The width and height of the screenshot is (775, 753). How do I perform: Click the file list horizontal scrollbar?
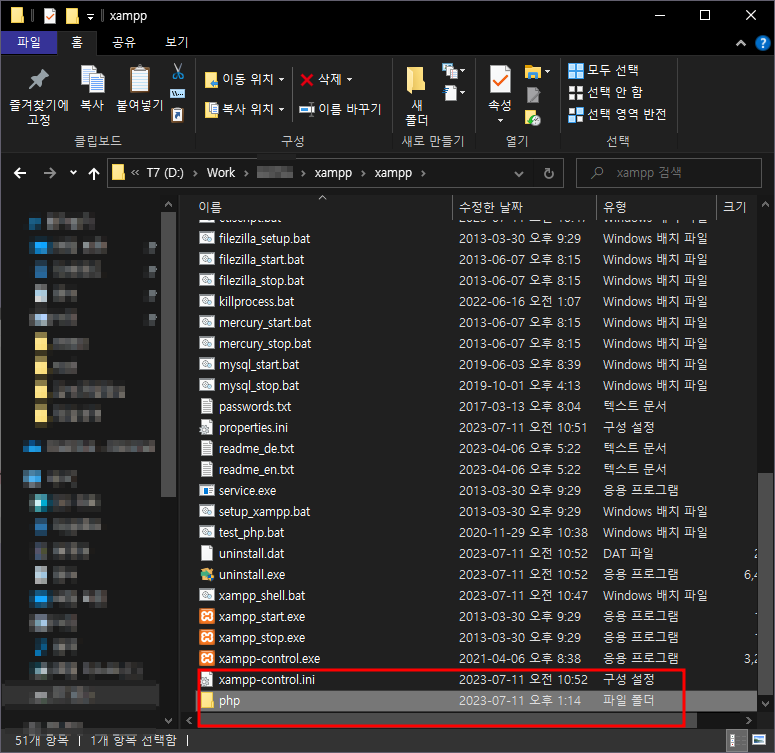click(446, 720)
